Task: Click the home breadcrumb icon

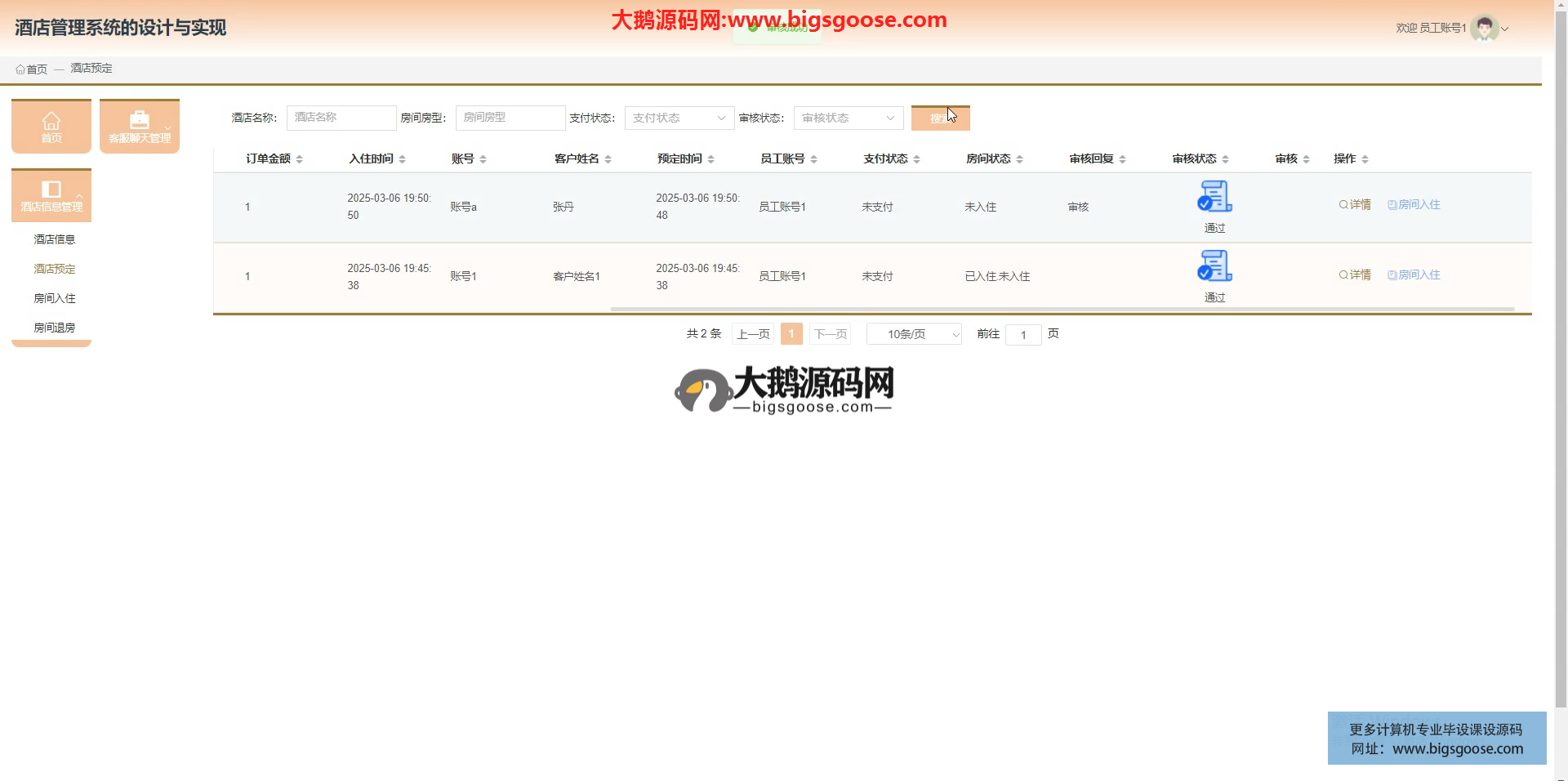Action: (20, 69)
